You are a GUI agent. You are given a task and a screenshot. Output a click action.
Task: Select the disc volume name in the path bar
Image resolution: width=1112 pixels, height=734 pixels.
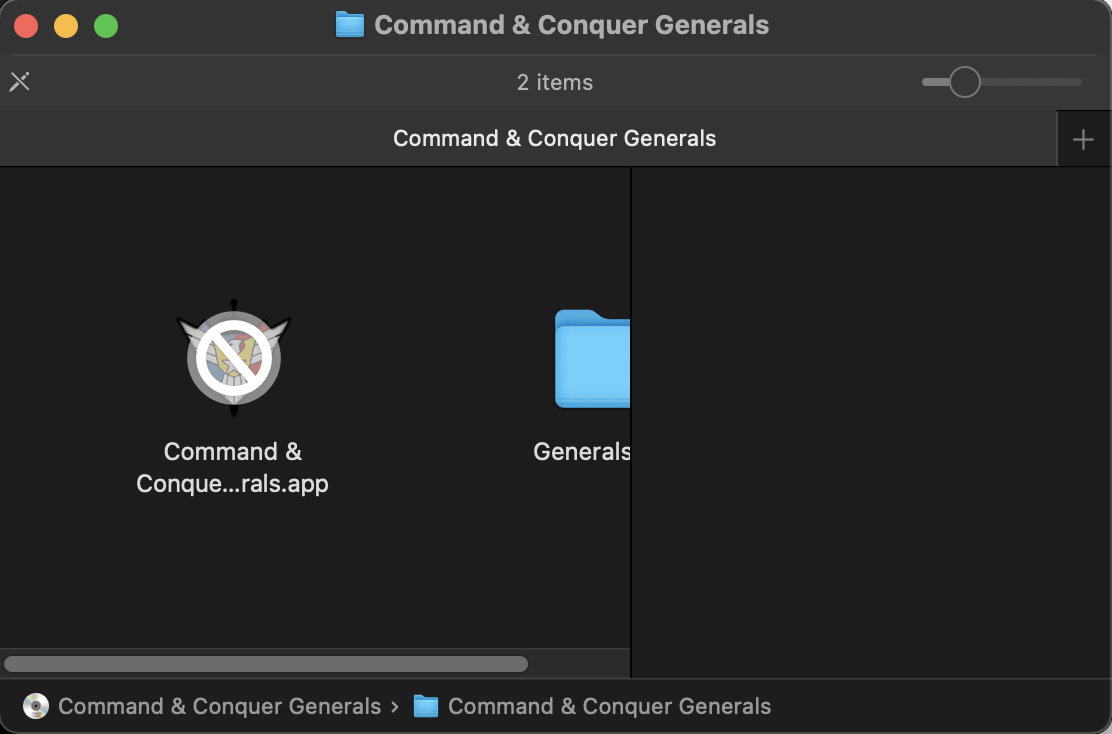pos(219,706)
